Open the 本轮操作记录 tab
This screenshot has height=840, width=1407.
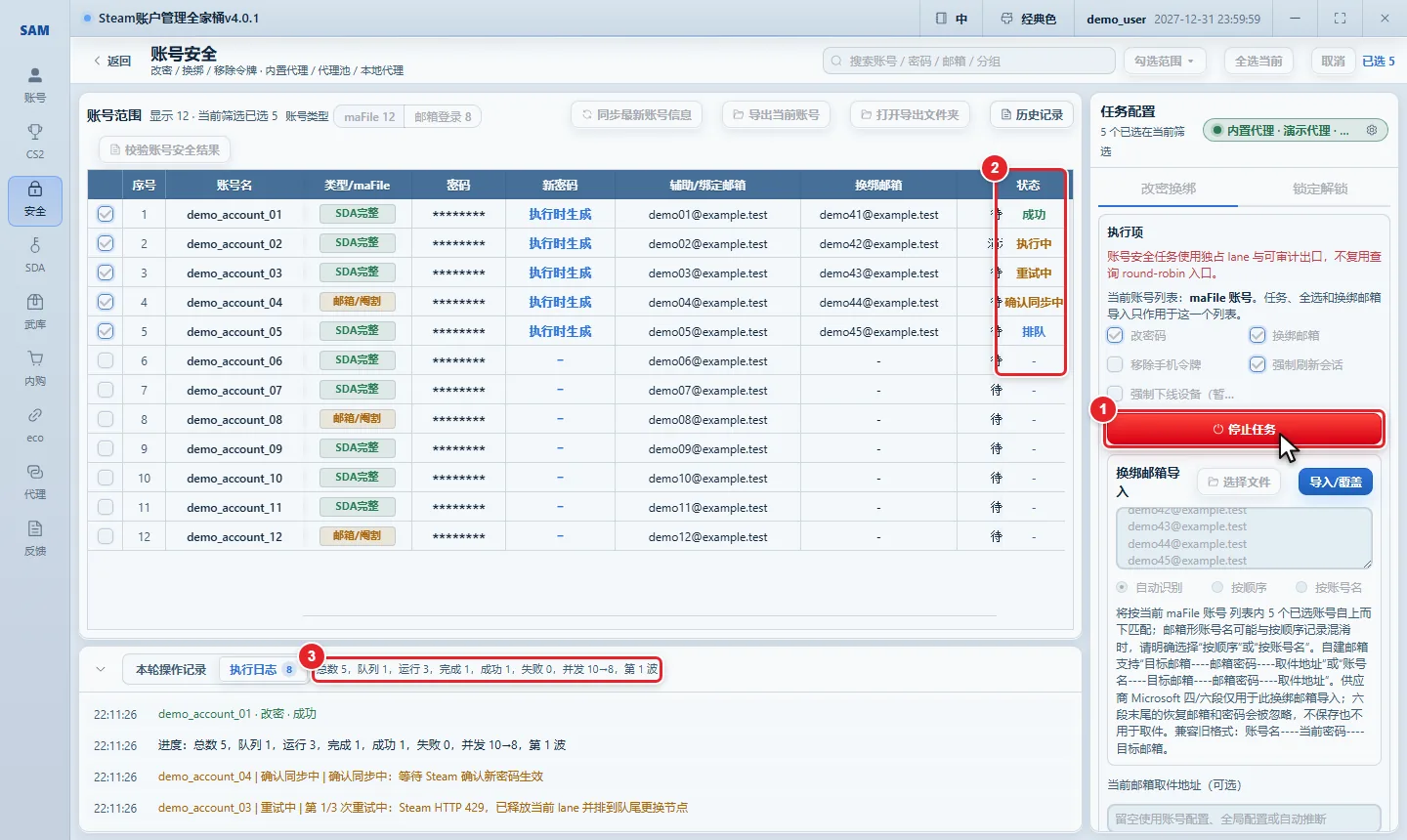pyautogui.click(x=171, y=669)
